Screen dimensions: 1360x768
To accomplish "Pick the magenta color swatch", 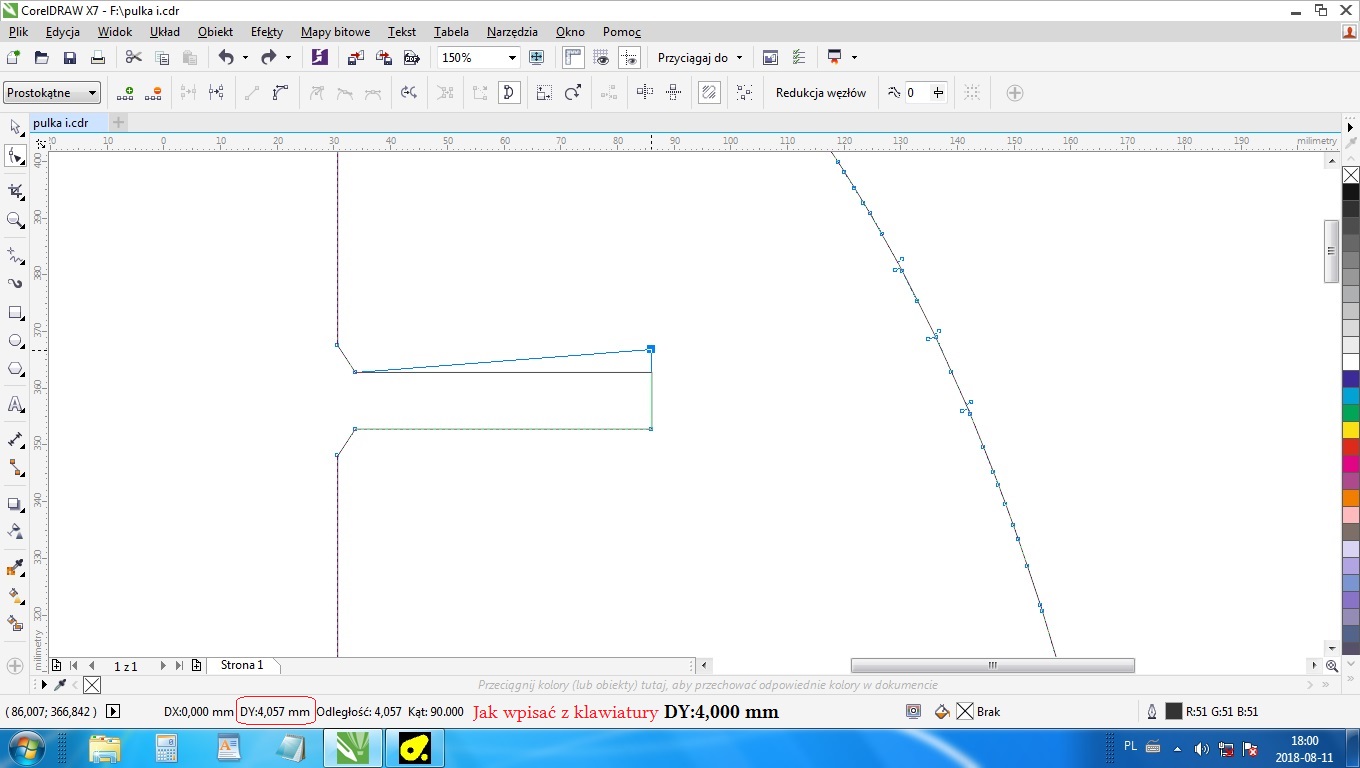I will 1351,464.
